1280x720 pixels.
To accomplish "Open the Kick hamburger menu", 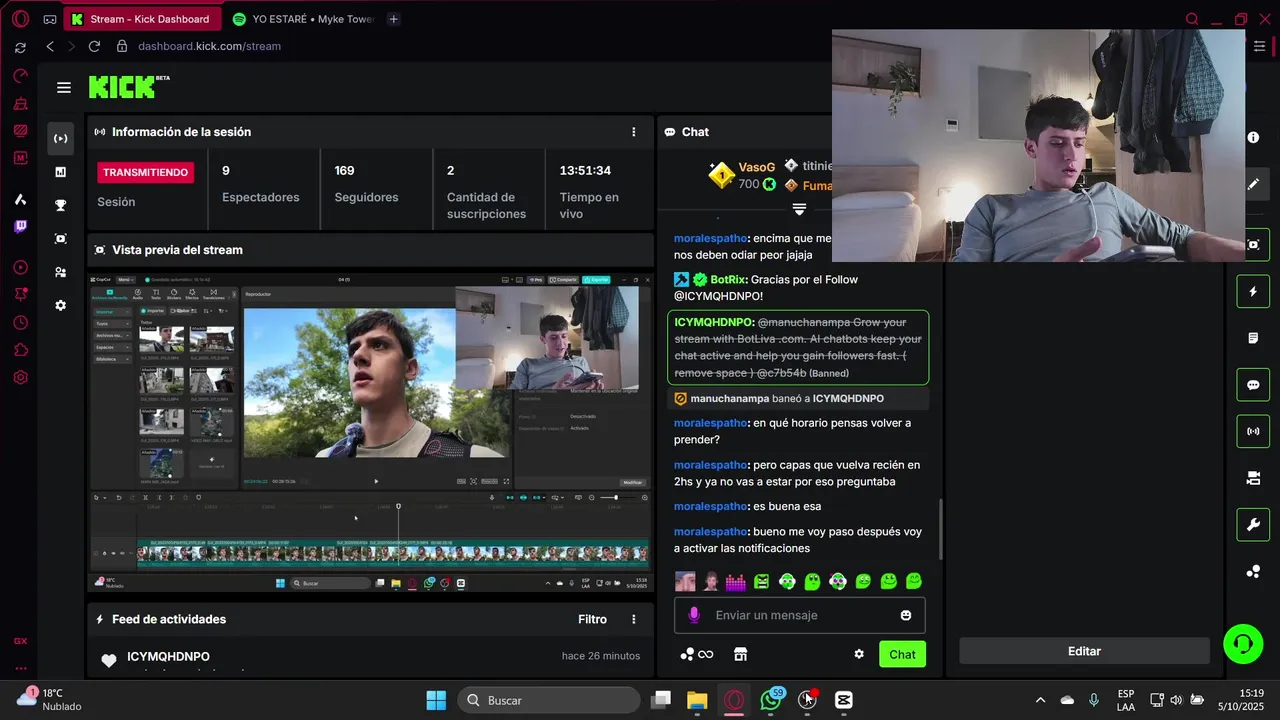I will pos(64,88).
